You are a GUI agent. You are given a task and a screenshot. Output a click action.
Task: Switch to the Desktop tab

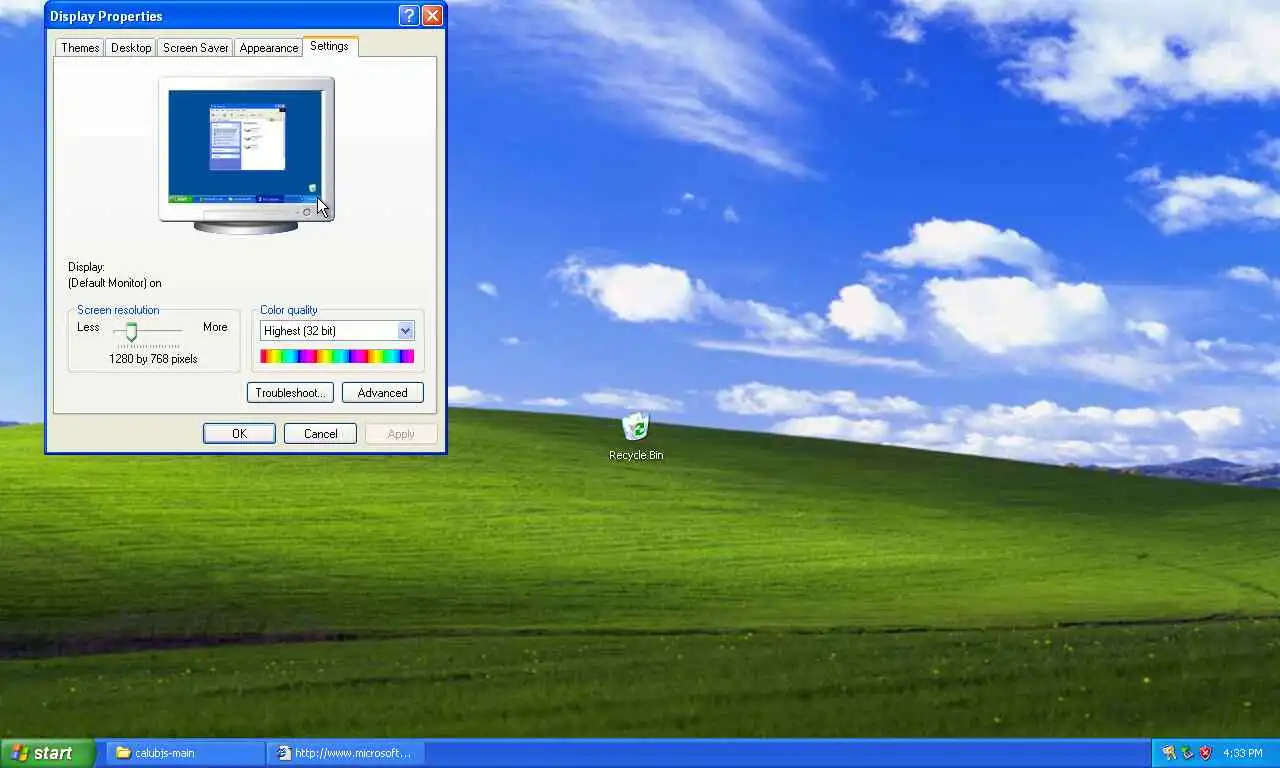point(131,47)
